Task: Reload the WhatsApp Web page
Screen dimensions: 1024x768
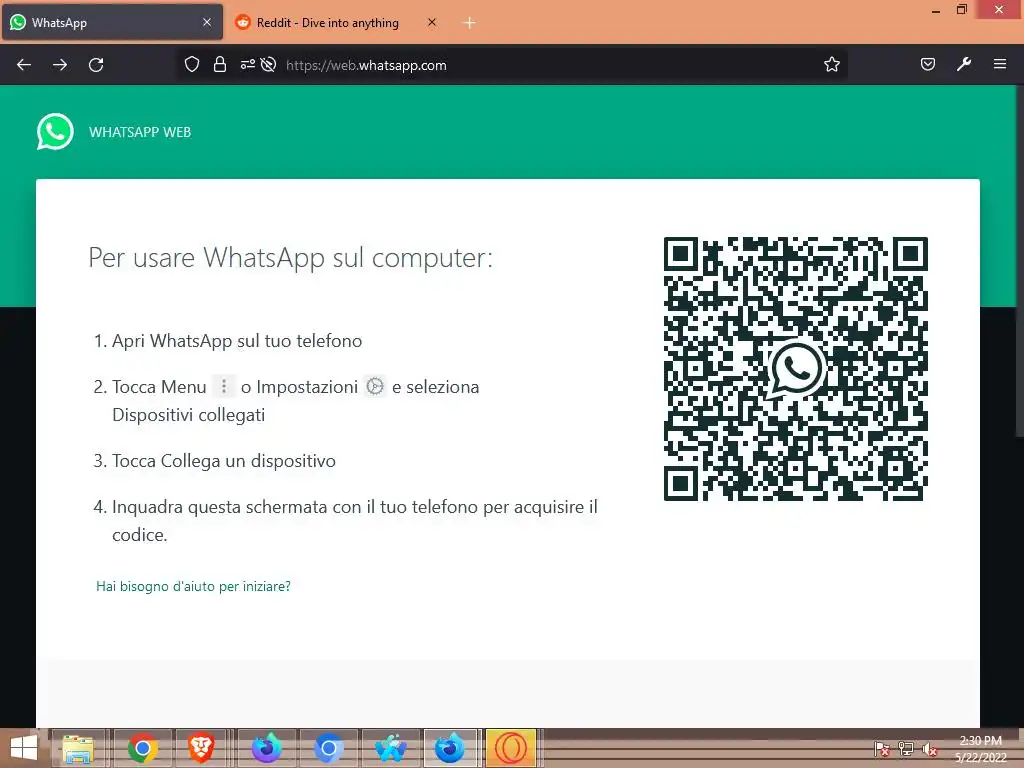Action: tap(96, 65)
